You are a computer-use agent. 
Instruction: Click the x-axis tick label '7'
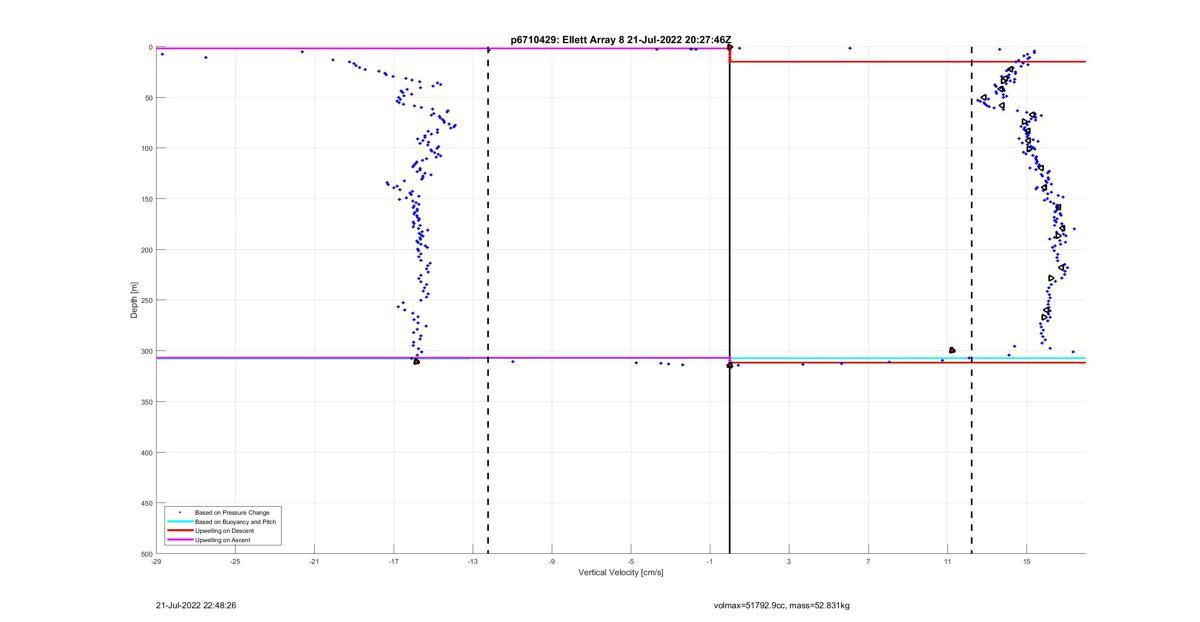(867, 562)
